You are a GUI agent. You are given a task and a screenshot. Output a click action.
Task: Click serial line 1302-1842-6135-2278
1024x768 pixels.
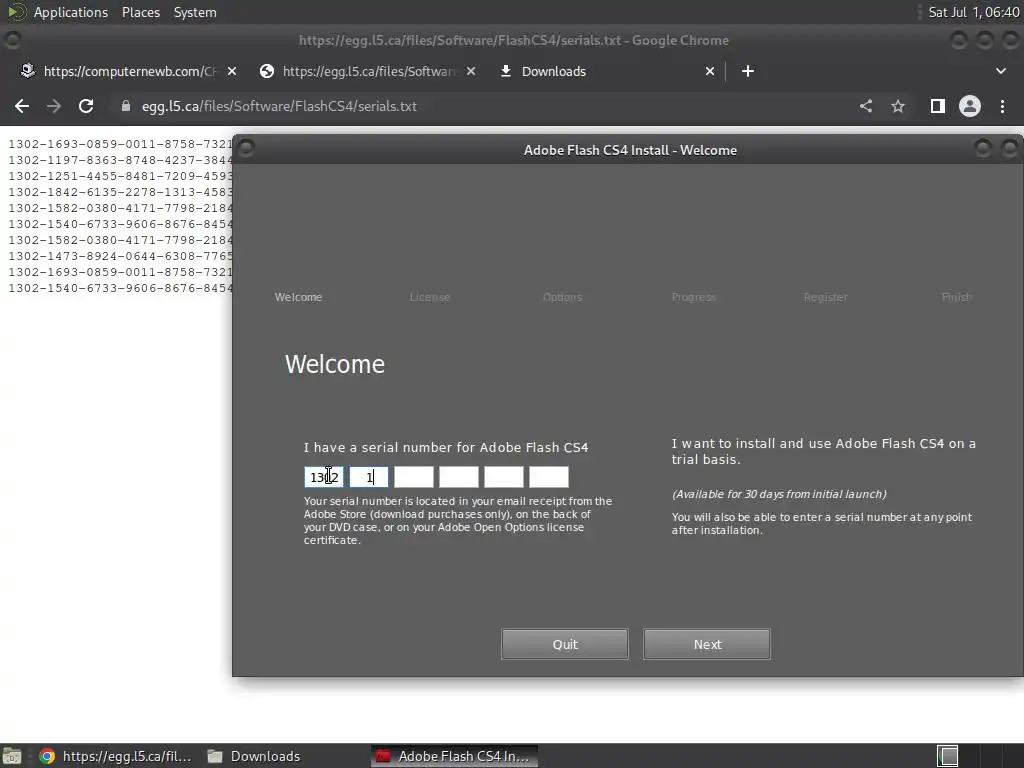(120, 192)
